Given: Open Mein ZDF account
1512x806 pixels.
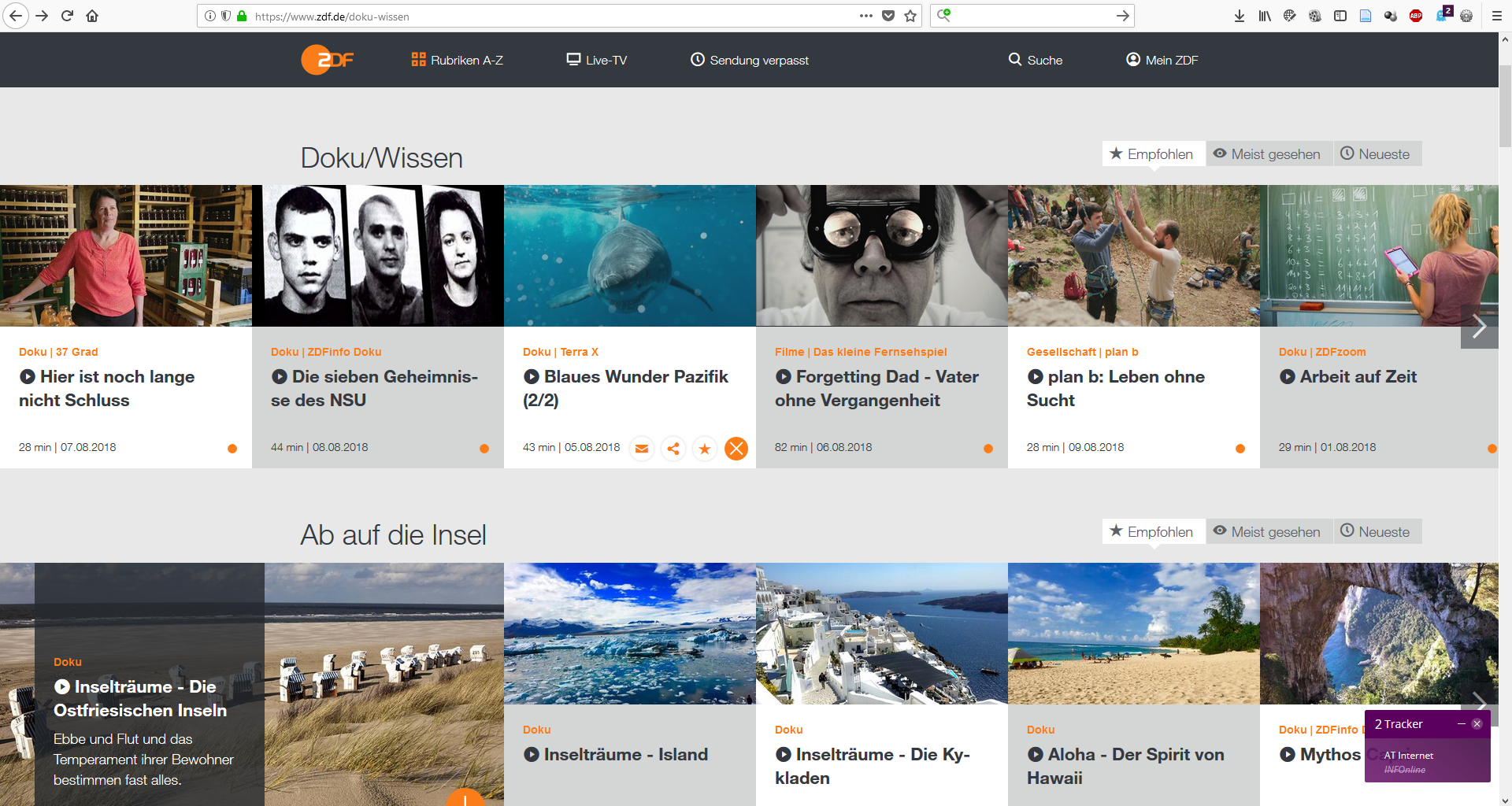Looking at the screenshot, I should coord(1162,60).
